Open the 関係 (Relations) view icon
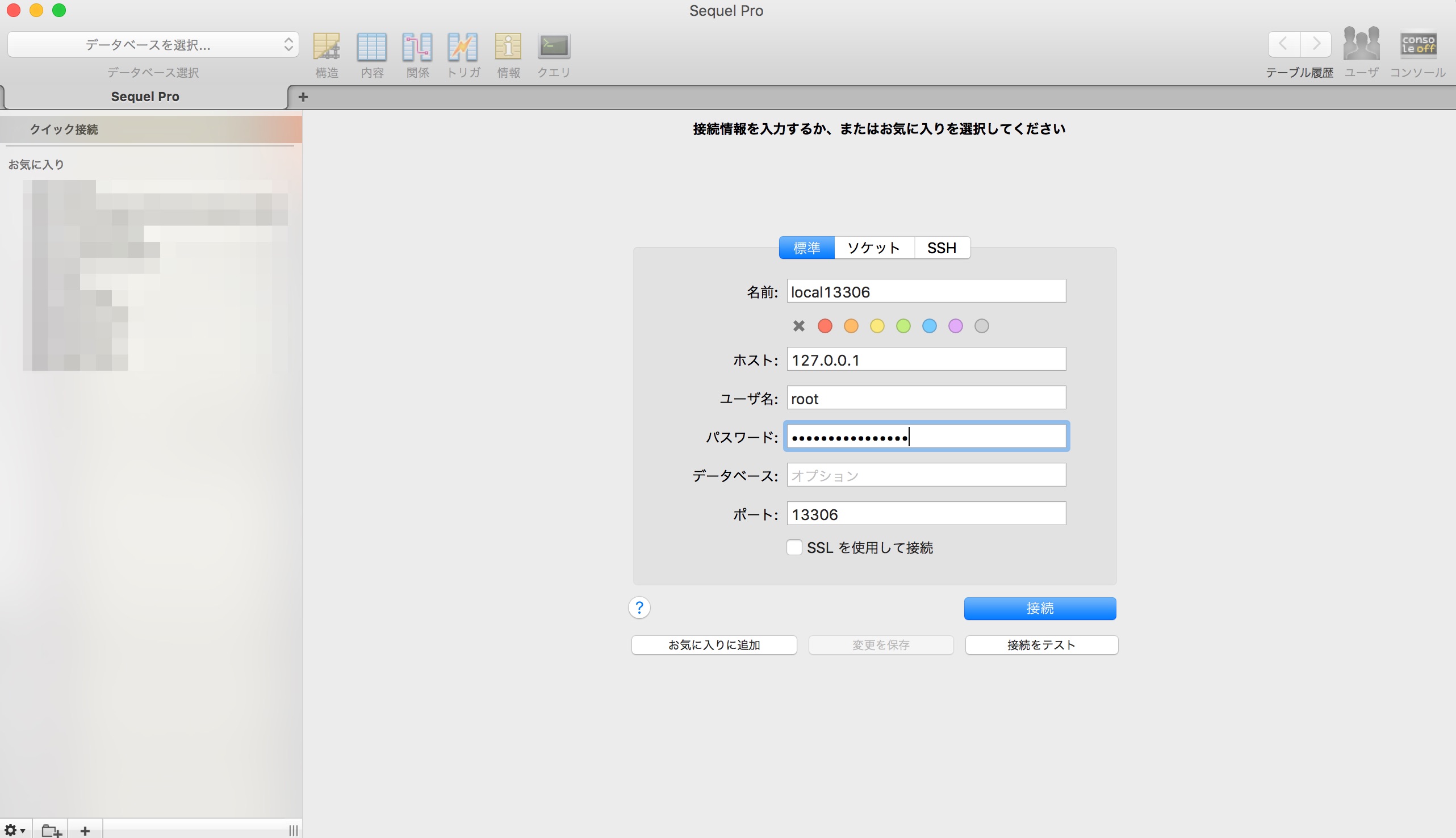 (x=417, y=47)
